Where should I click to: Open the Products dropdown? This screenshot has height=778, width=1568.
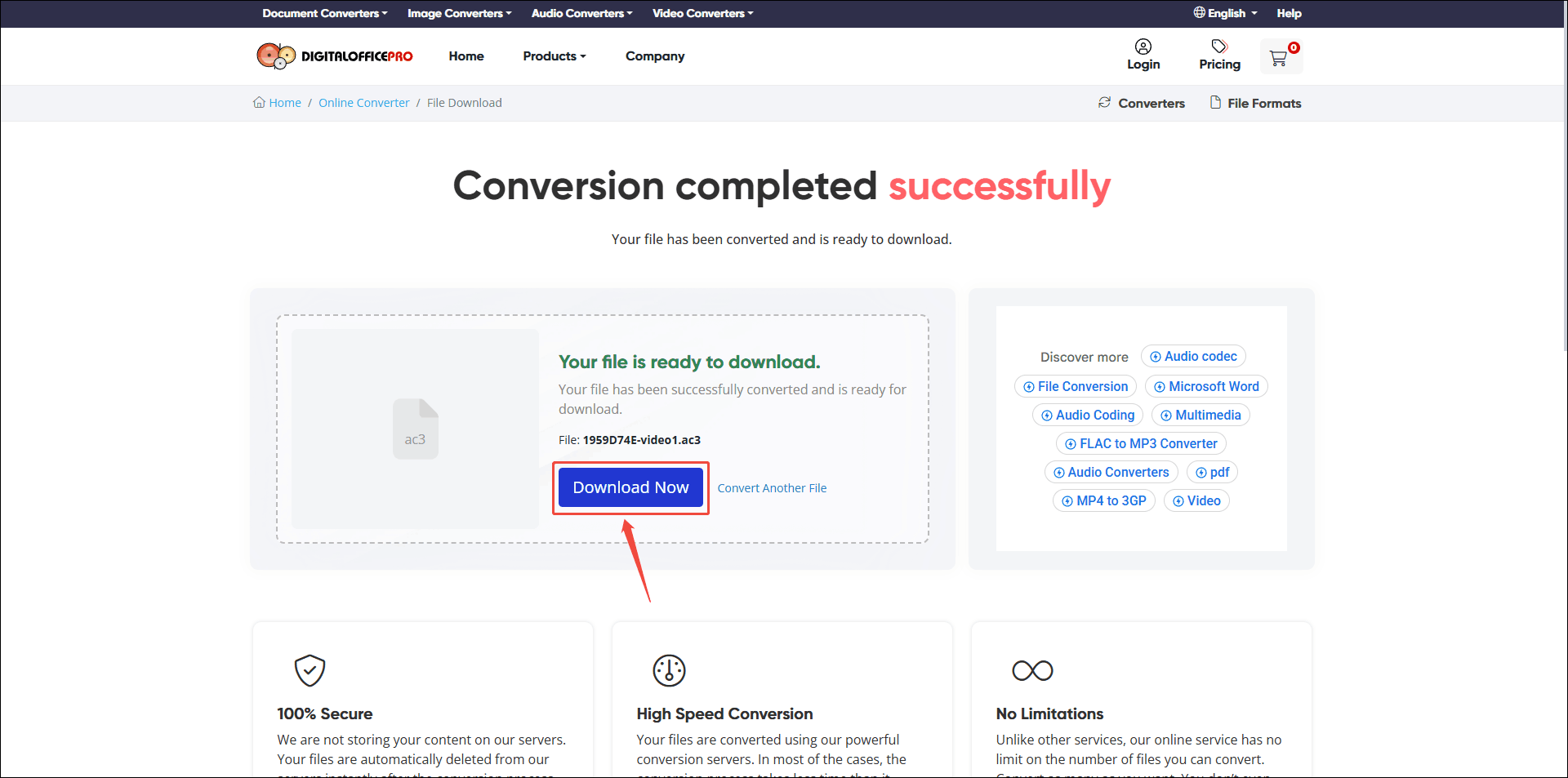click(x=555, y=56)
